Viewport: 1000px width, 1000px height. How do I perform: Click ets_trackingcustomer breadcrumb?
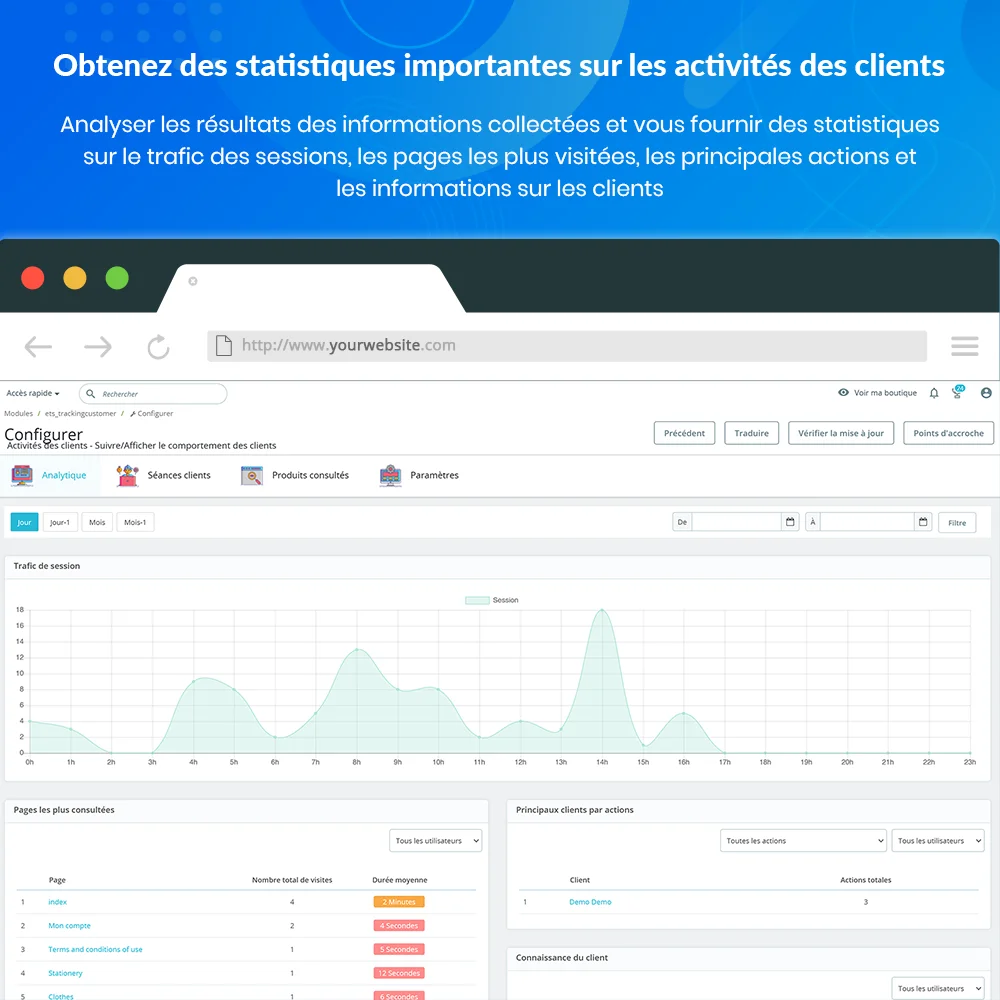[x=80, y=413]
